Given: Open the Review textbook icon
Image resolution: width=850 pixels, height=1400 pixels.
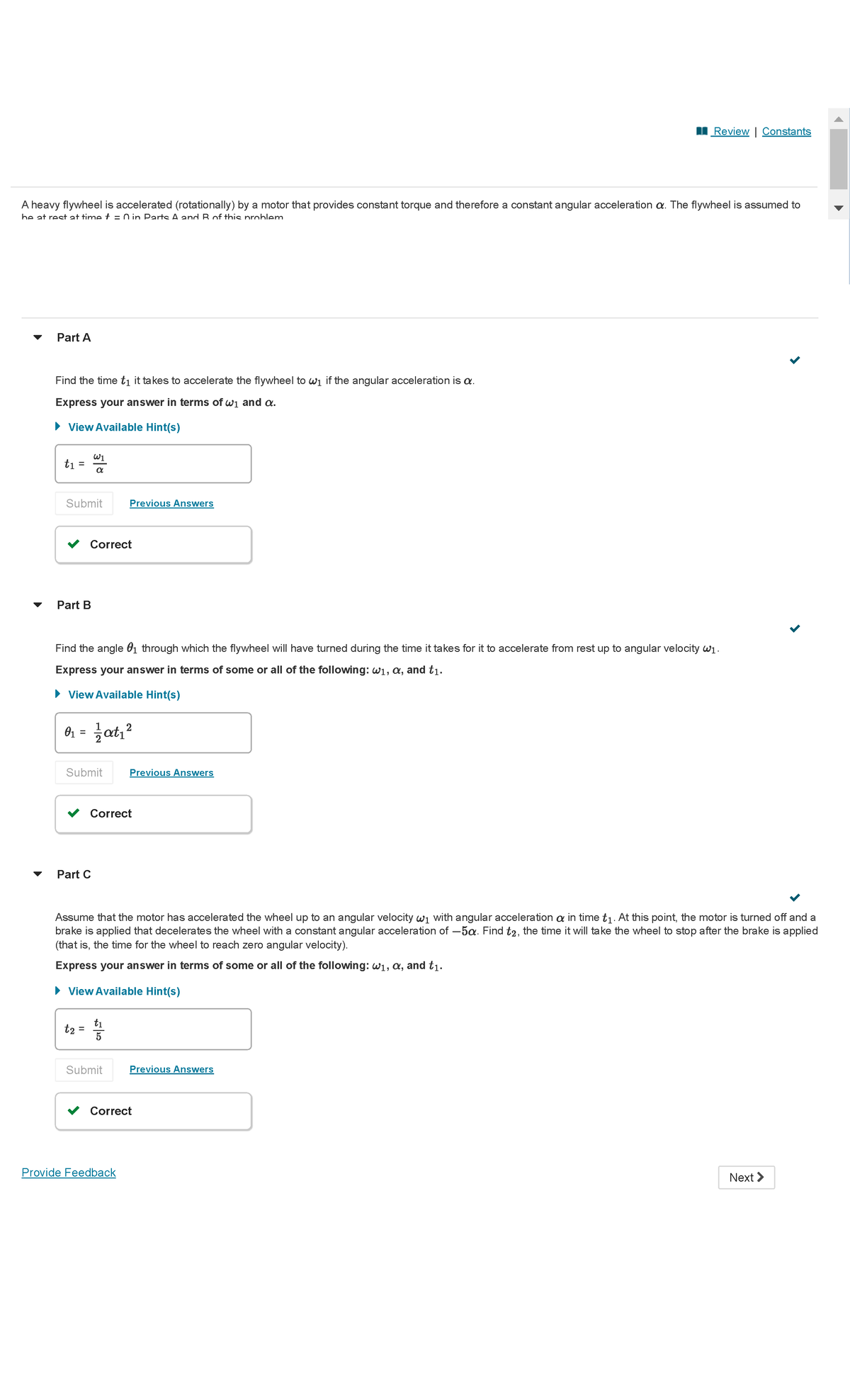Looking at the screenshot, I should (x=702, y=131).
